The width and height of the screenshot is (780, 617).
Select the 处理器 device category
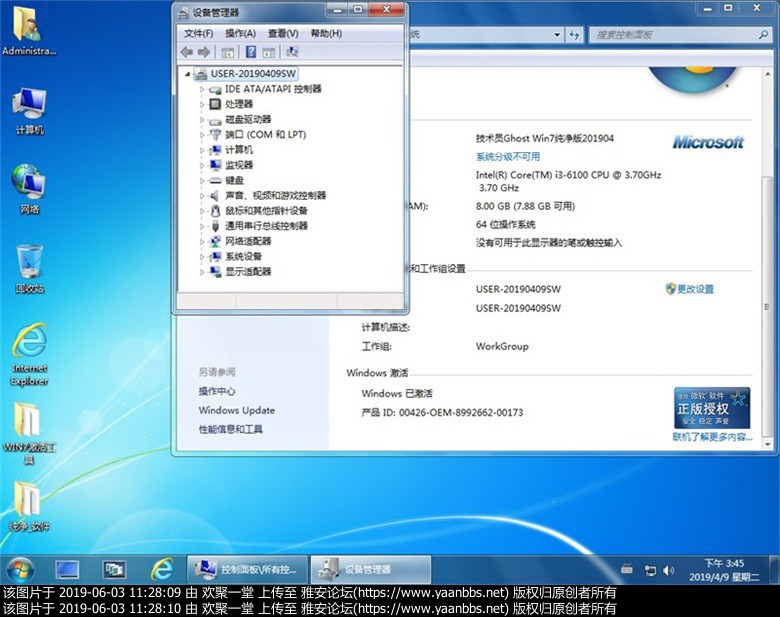pos(239,104)
